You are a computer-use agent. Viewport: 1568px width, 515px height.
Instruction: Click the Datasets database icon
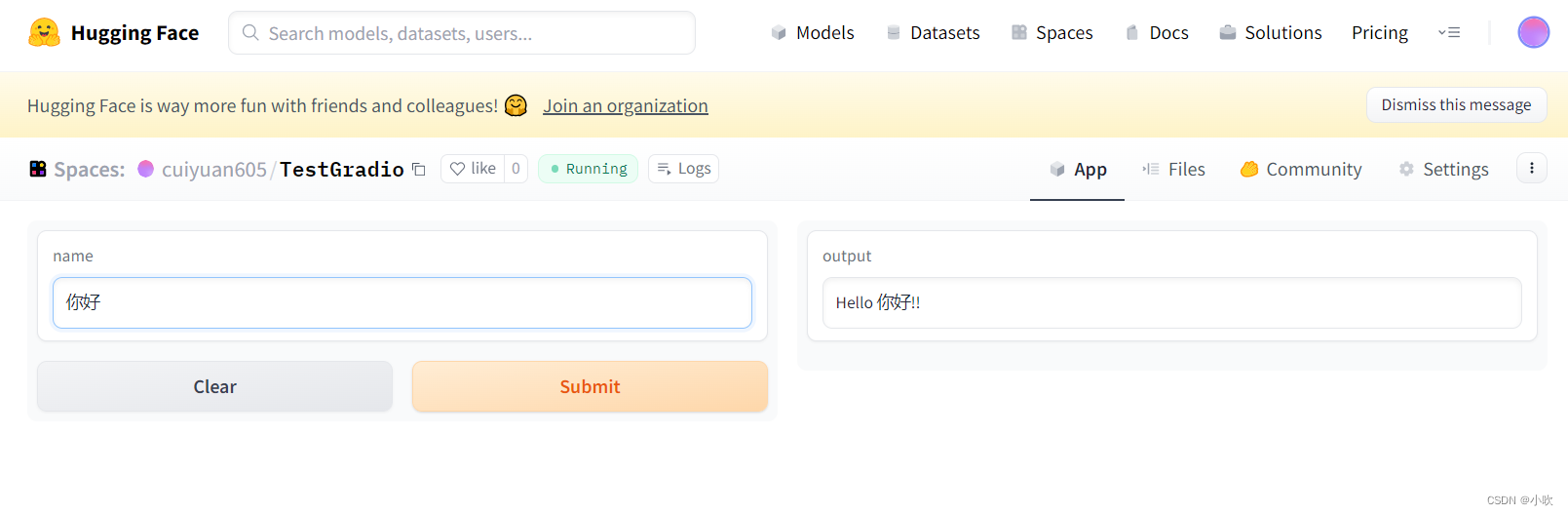tap(894, 33)
